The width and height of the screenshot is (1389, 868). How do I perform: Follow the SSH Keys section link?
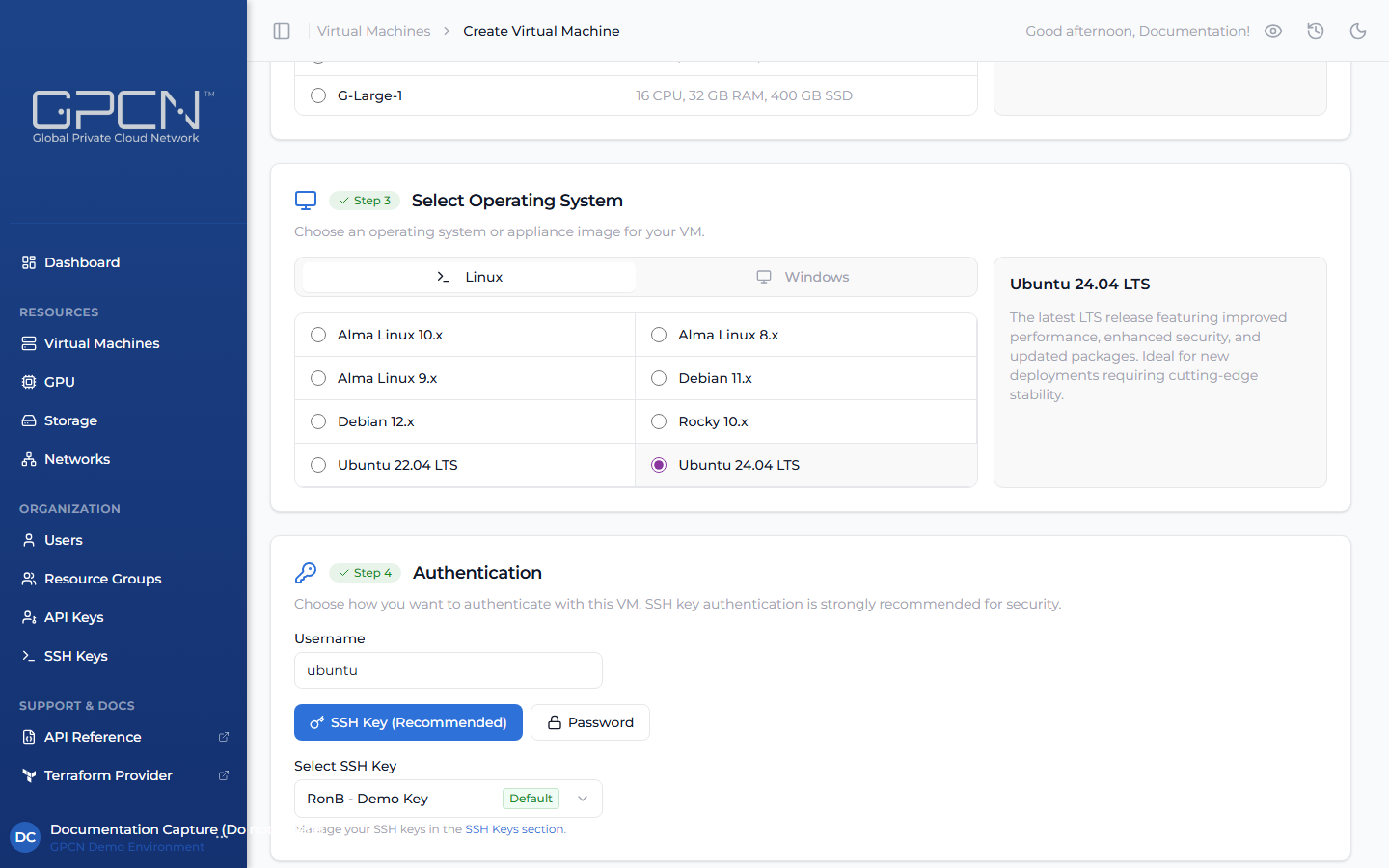pyautogui.click(x=515, y=829)
